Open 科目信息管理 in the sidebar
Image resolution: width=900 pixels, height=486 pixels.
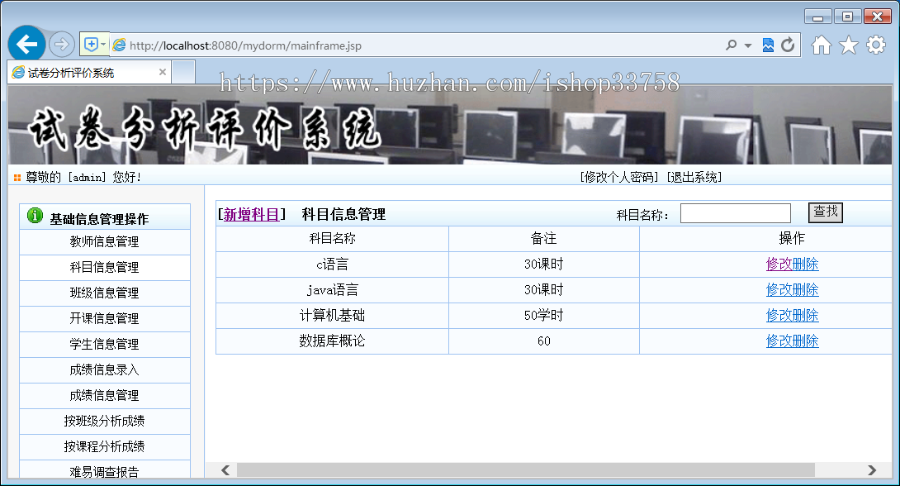pos(104,267)
